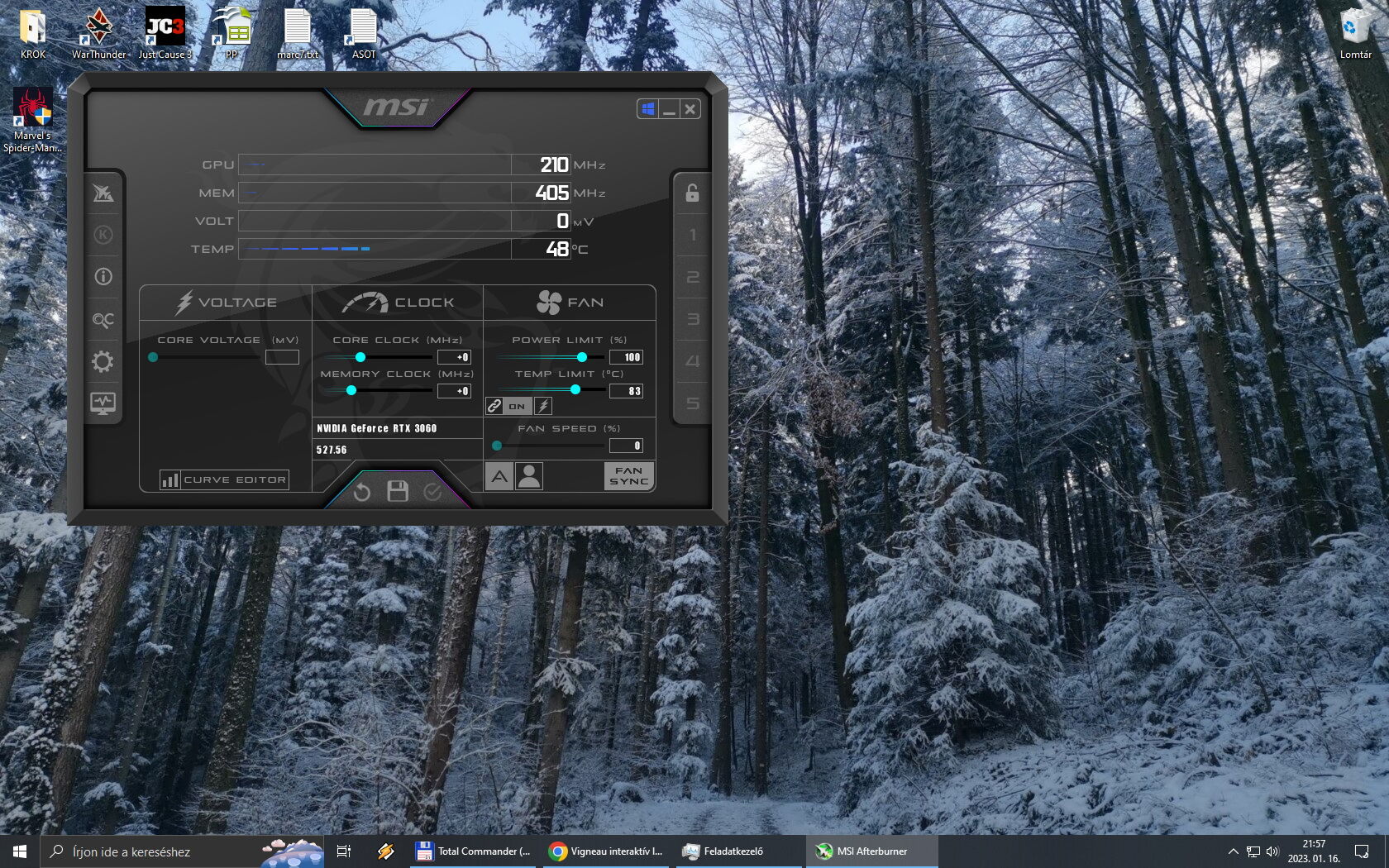This screenshot has height=868, width=1389.
Task: Select the Marvel's Spider-Man desktop shortcut
Action: click(x=33, y=121)
